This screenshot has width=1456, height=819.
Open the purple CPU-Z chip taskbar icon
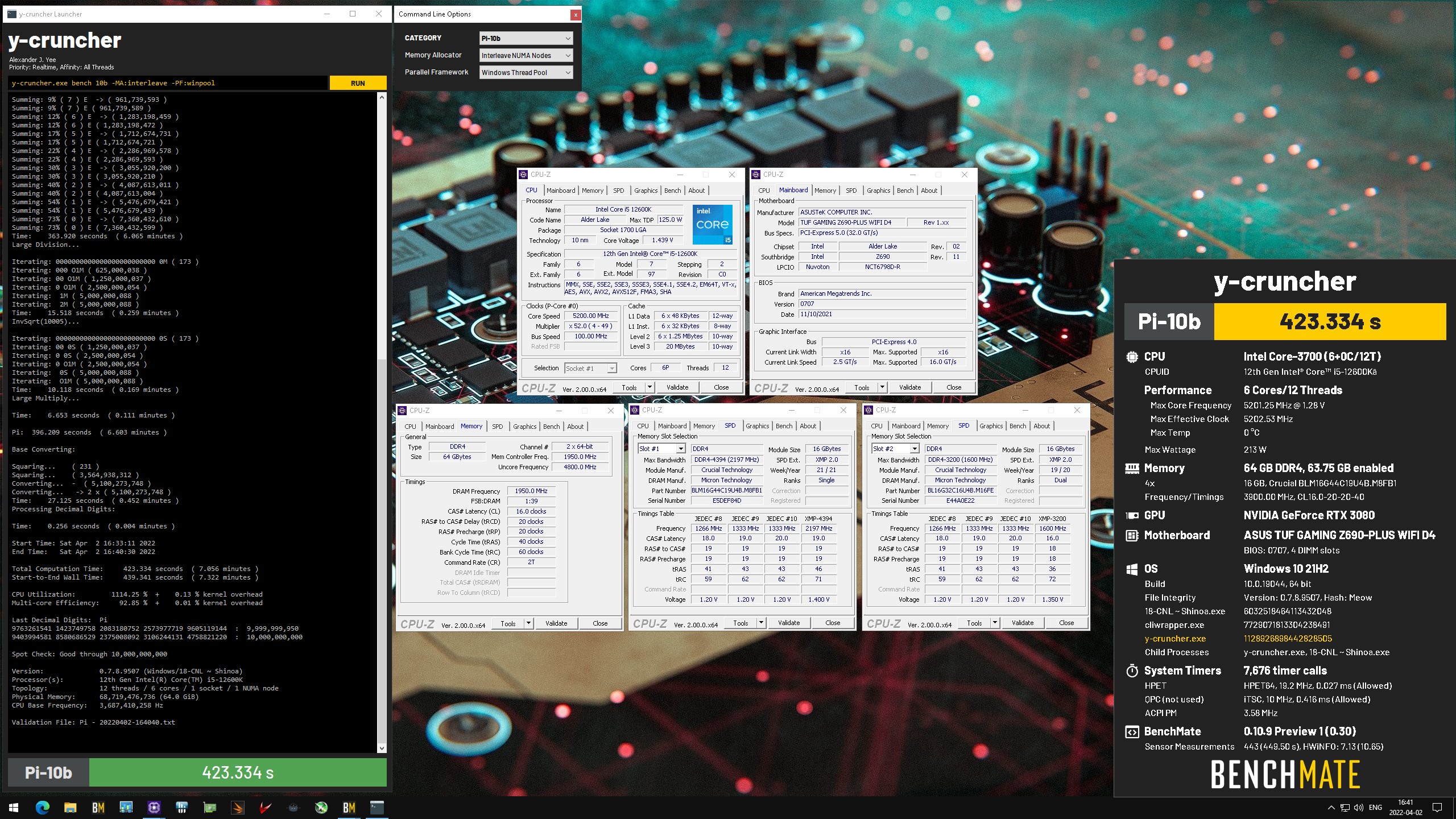[x=154, y=807]
